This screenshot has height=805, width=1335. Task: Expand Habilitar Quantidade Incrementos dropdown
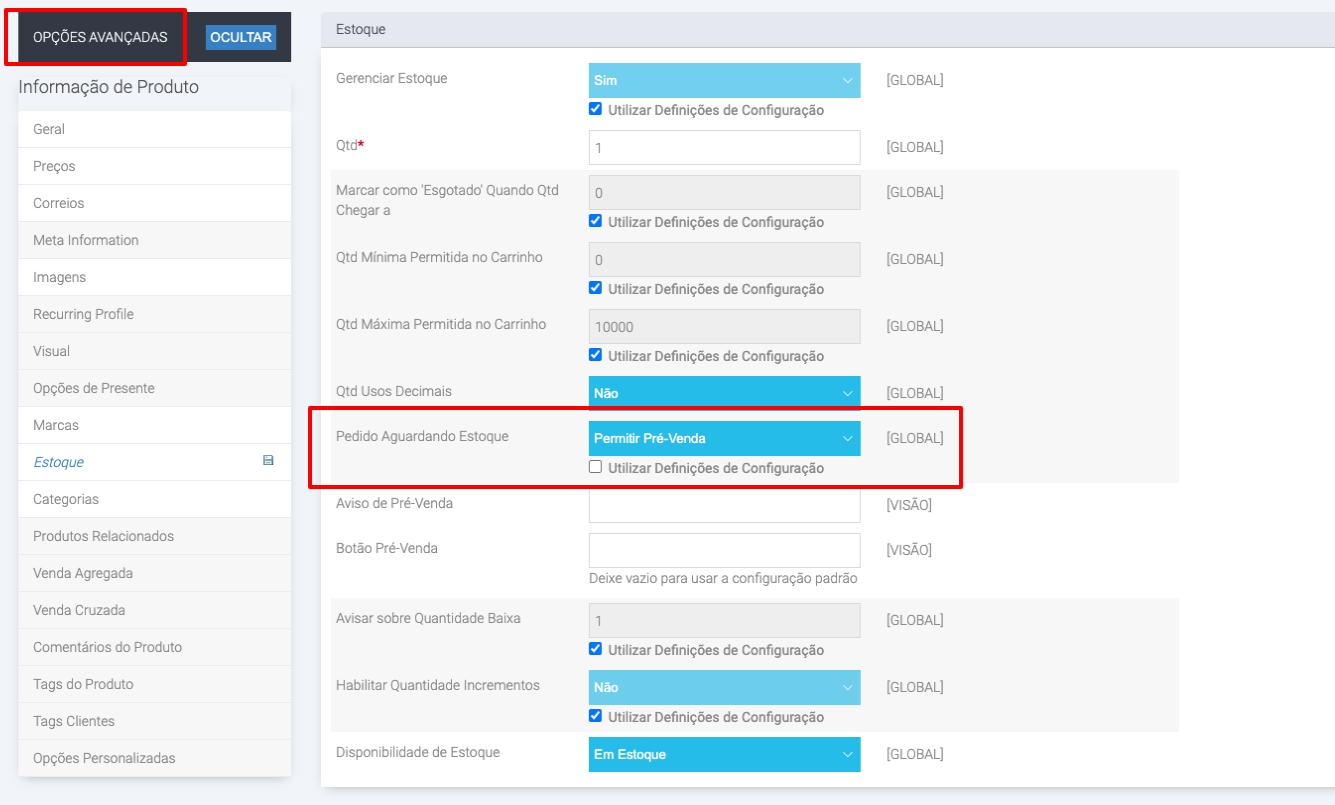[724, 687]
